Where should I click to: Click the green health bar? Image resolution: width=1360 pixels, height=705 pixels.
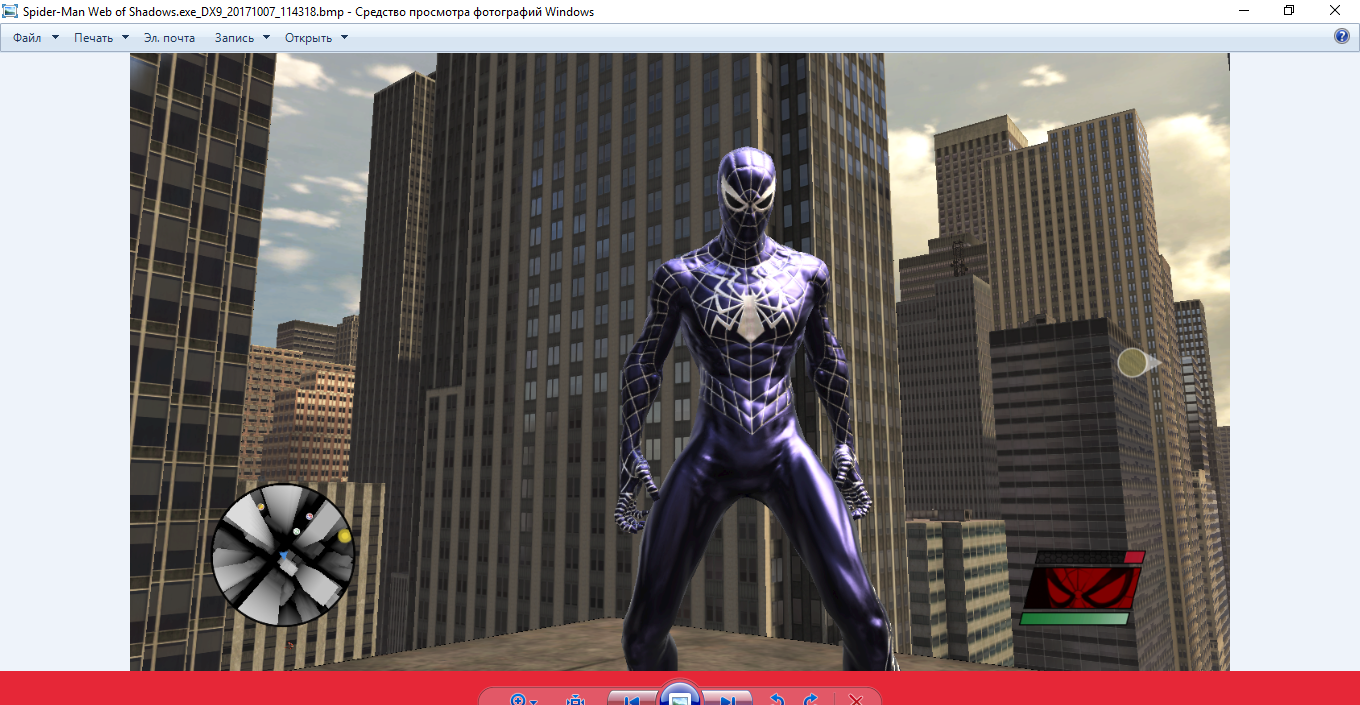(1074, 619)
